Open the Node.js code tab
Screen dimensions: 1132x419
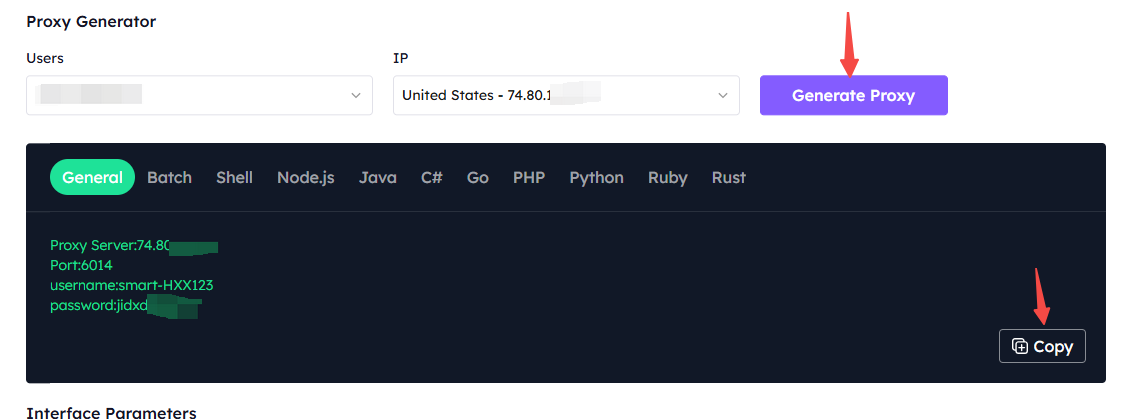coord(306,177)
